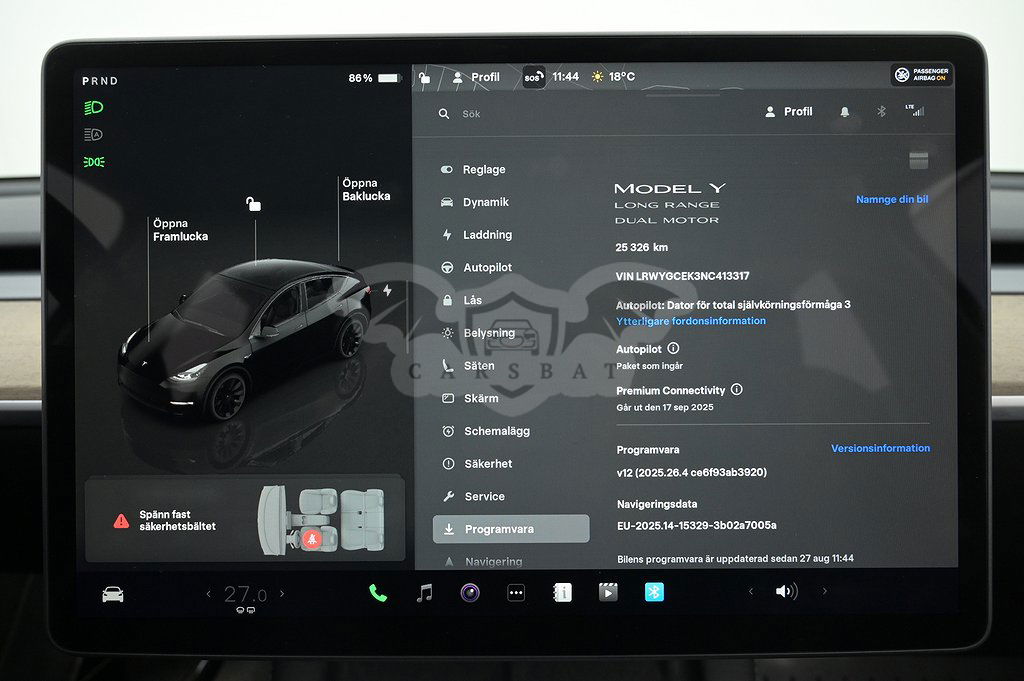1024x681 pixels.
Task: Tap the car controls icon
Action: point(113,594)
